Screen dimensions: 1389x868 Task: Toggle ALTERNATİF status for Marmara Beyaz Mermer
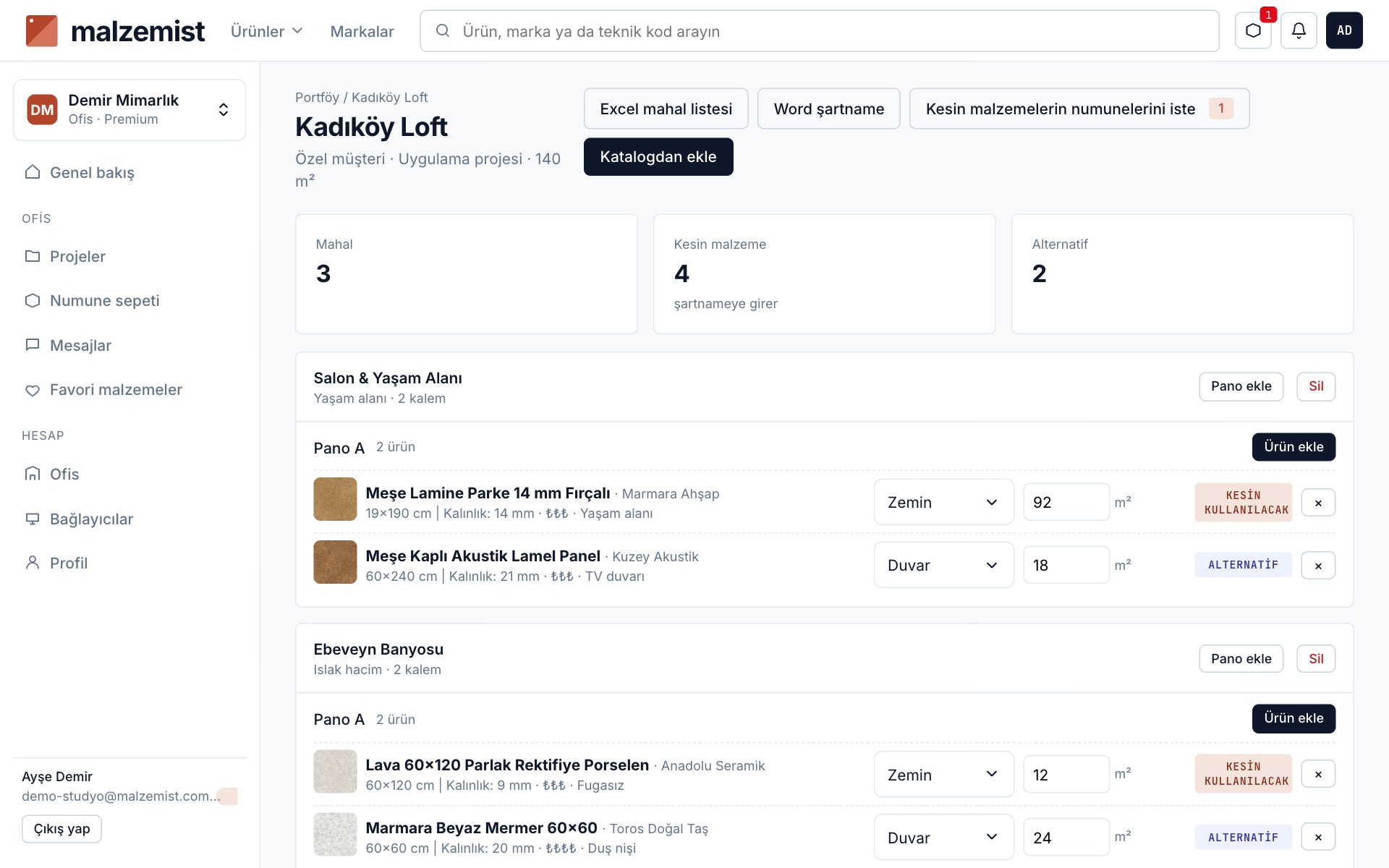click(x=1243, y=837)
